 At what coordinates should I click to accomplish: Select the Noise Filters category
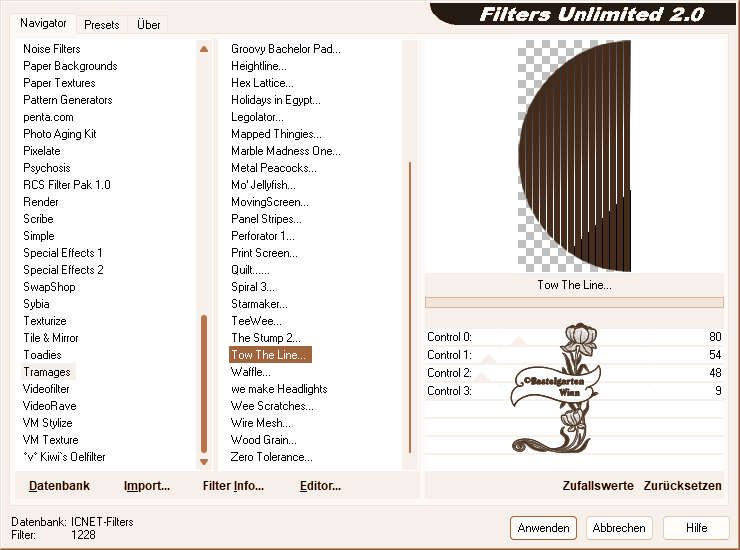pos(52,49)
